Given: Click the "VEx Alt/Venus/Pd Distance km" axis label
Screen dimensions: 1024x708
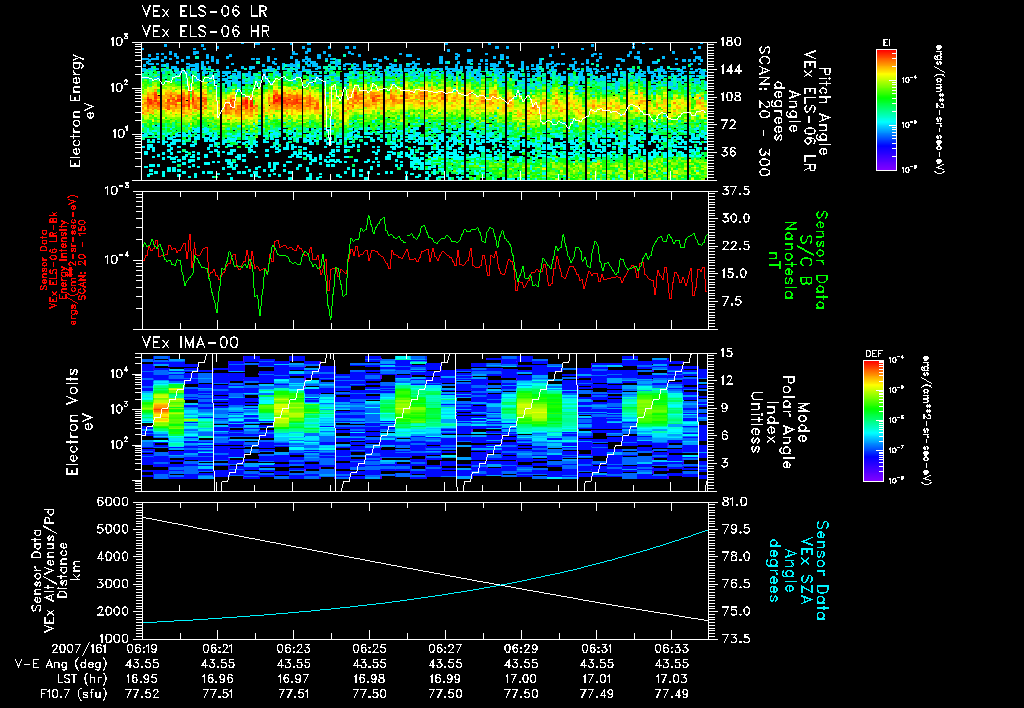Looking at the screenshot, I should pos(57,570).
